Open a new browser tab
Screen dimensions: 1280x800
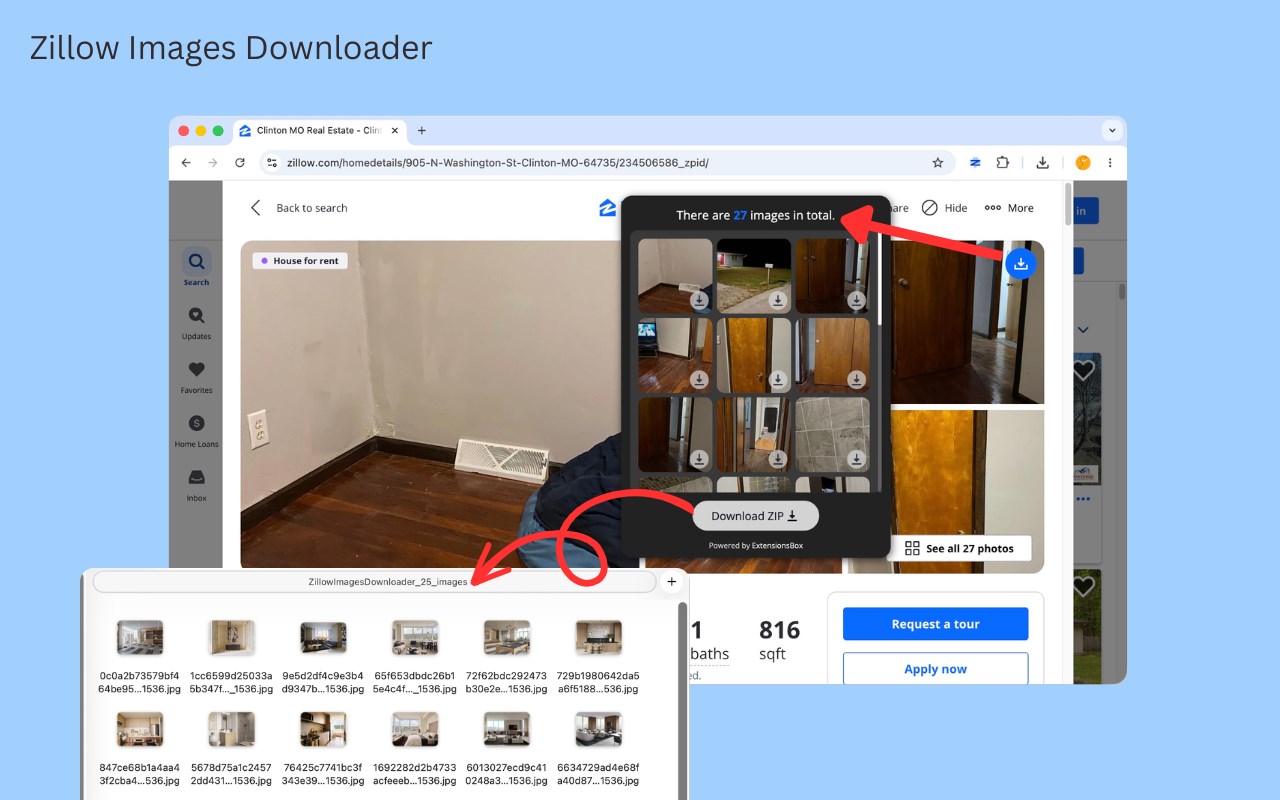tap(422, 131)
